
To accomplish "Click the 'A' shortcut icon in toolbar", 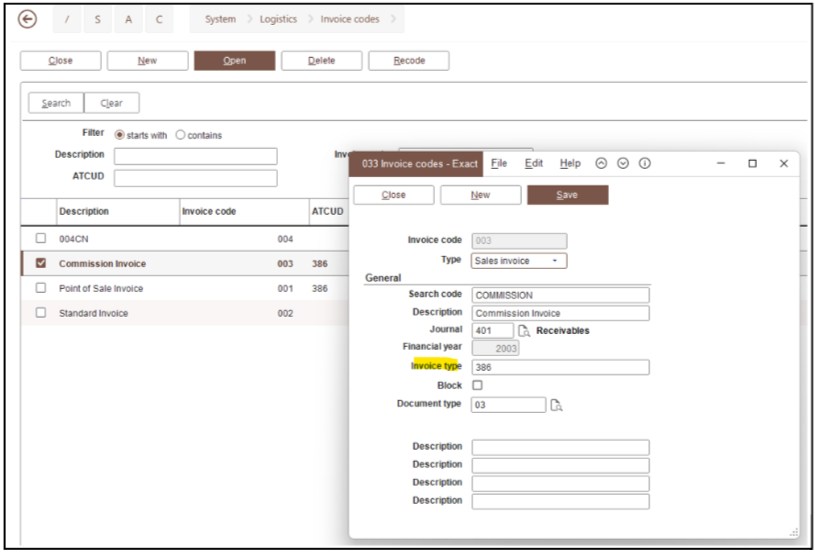I will tap(127, 22).
